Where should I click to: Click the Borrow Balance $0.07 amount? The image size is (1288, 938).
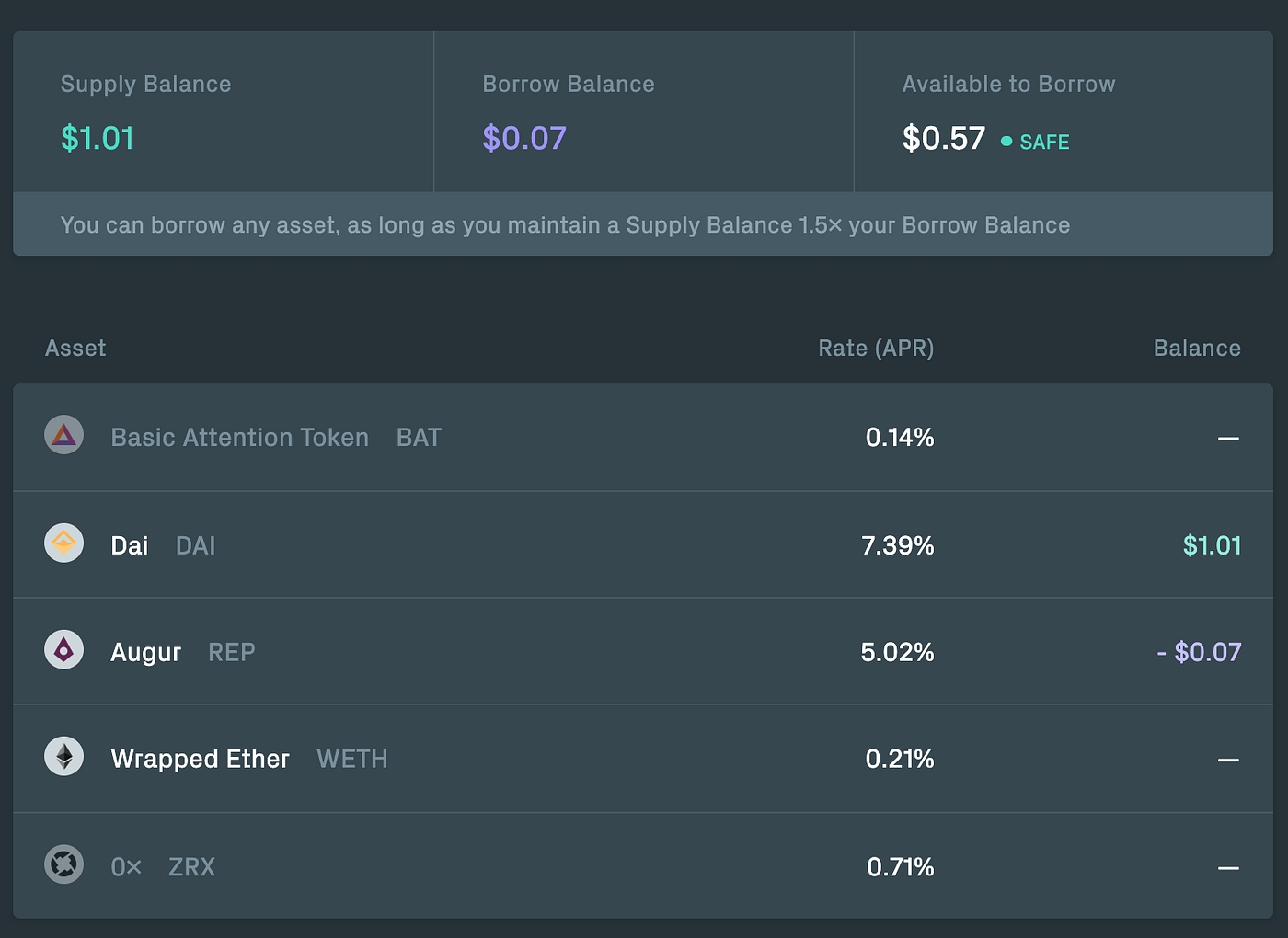pyautogui.click(x=524, y=139)
